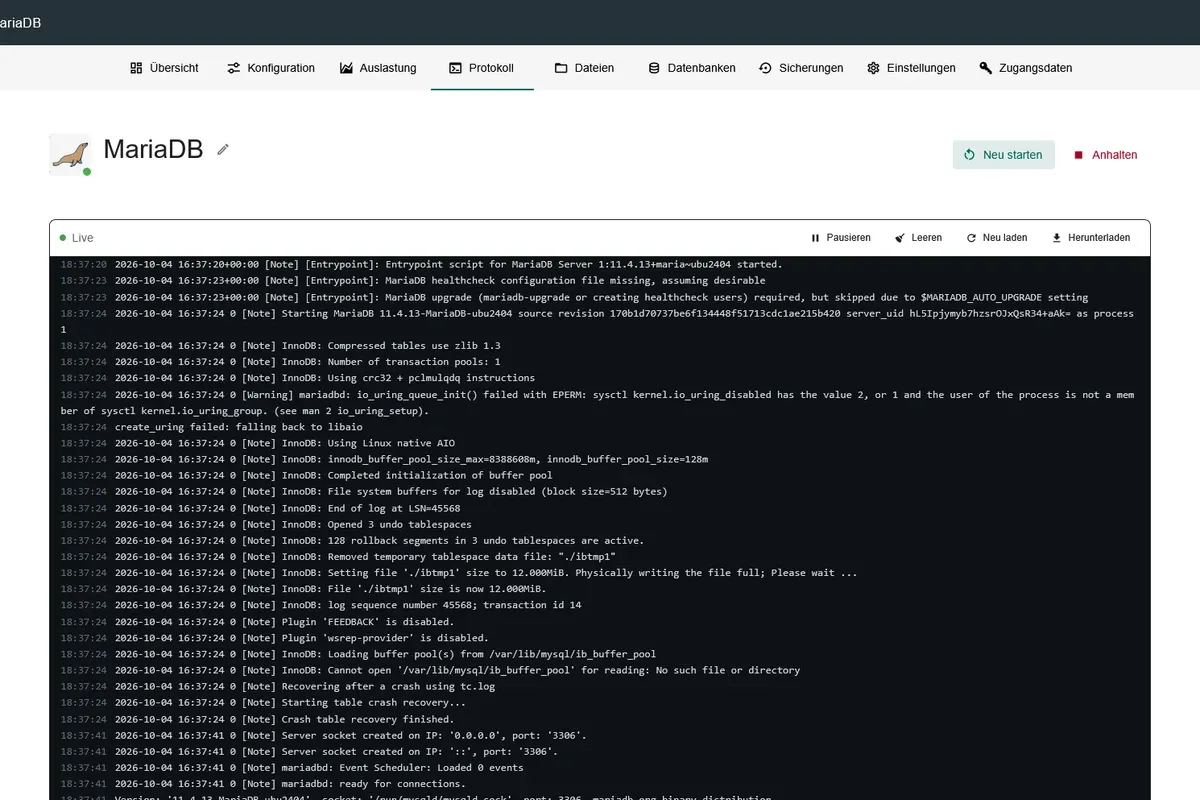Switch to the Konfiguration tab

[271, 68]
